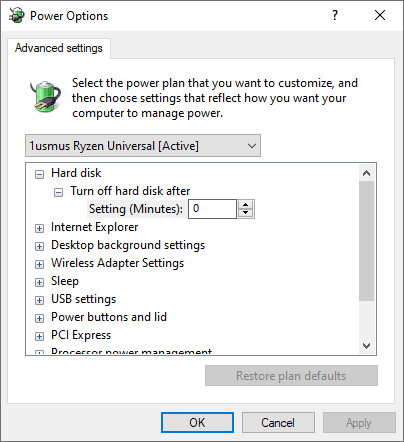Collapse the Hard disk tree node
Image resolution: width=404 pixels, height=442 pixels.
39,174
